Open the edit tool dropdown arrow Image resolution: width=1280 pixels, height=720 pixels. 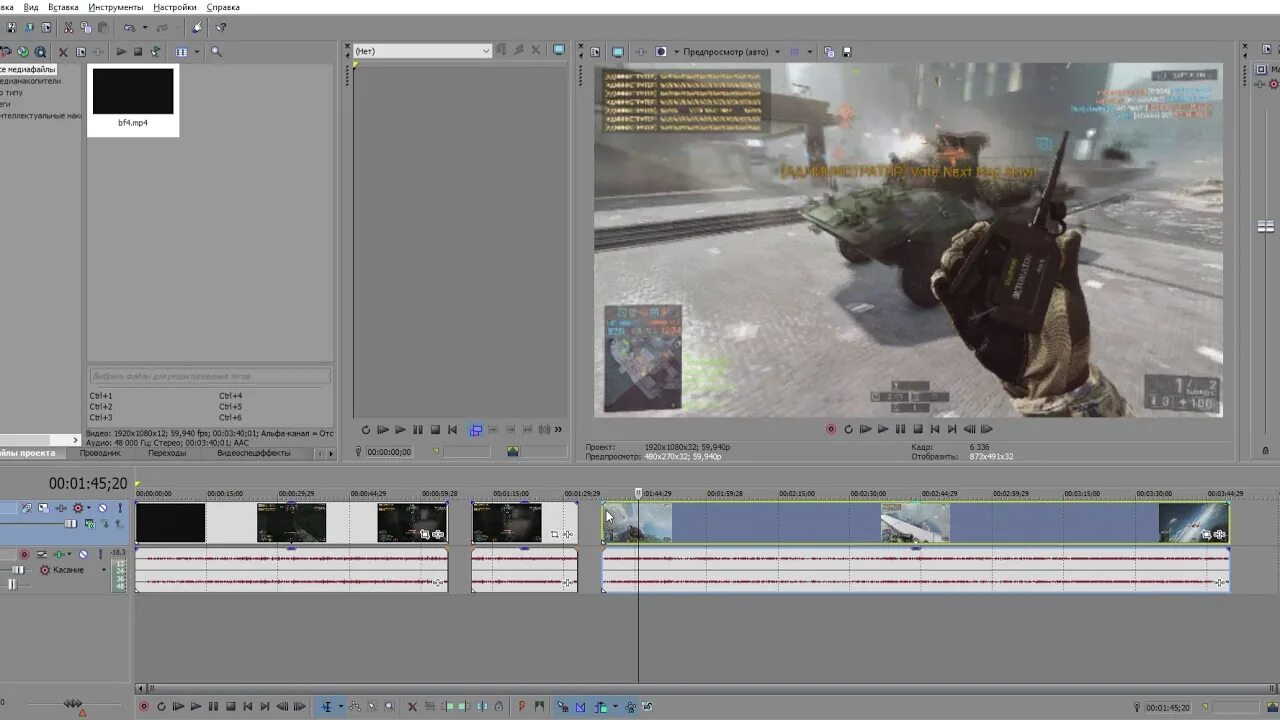point(340,706)
